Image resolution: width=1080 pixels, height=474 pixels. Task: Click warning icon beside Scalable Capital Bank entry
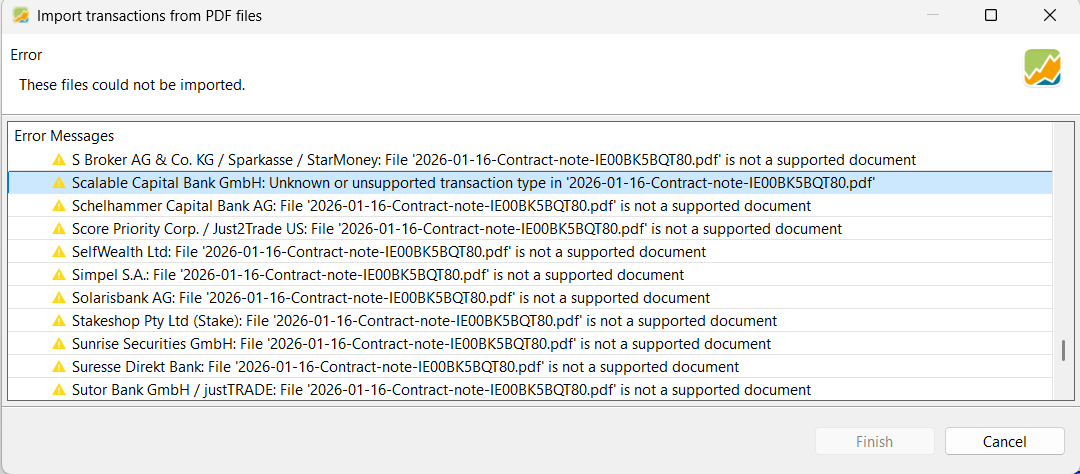[x=59, y=183]
